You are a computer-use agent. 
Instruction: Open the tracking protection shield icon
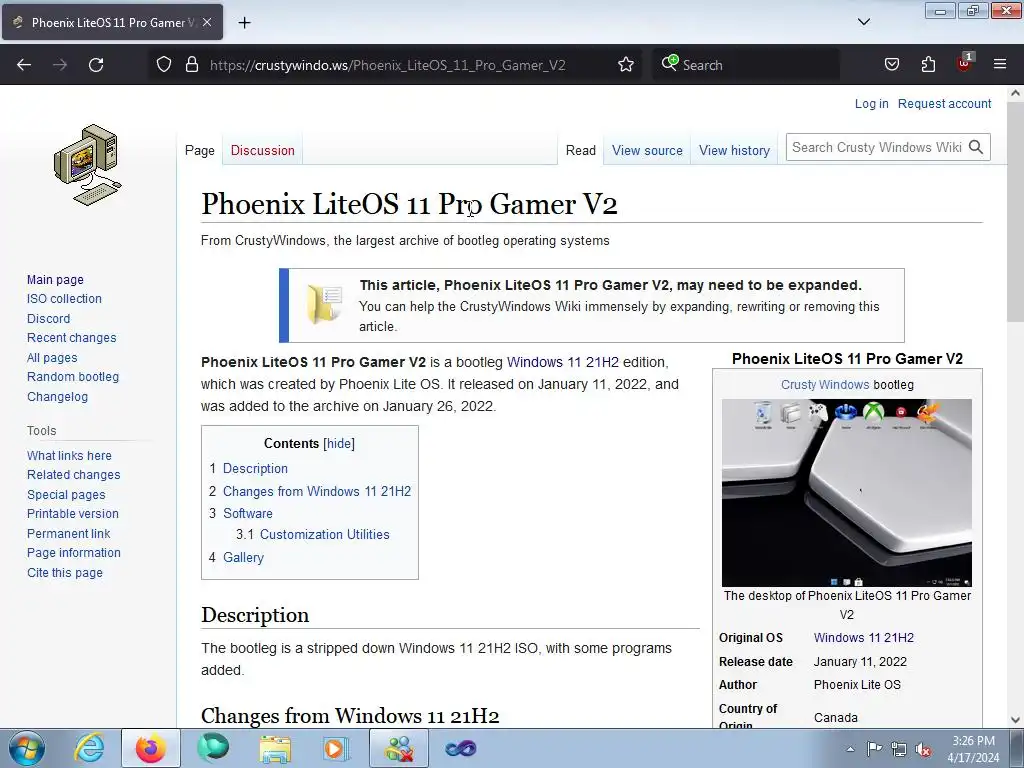click(164, 65)
